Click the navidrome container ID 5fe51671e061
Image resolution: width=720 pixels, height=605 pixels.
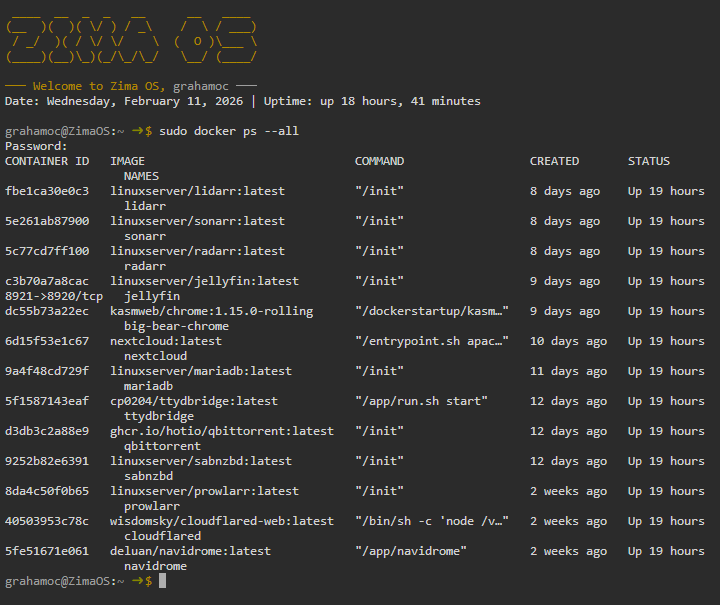coord(46,551)
